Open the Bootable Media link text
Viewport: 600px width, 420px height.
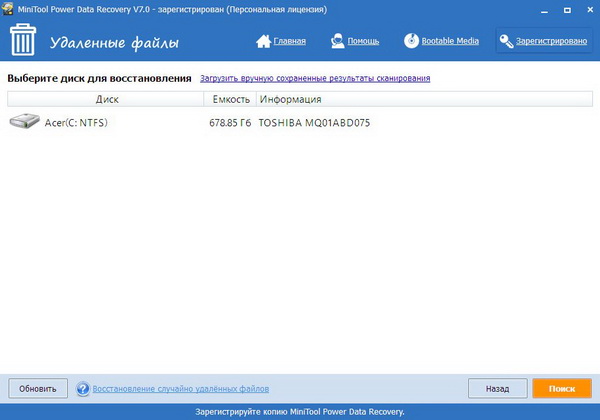(x=451, y=42)
